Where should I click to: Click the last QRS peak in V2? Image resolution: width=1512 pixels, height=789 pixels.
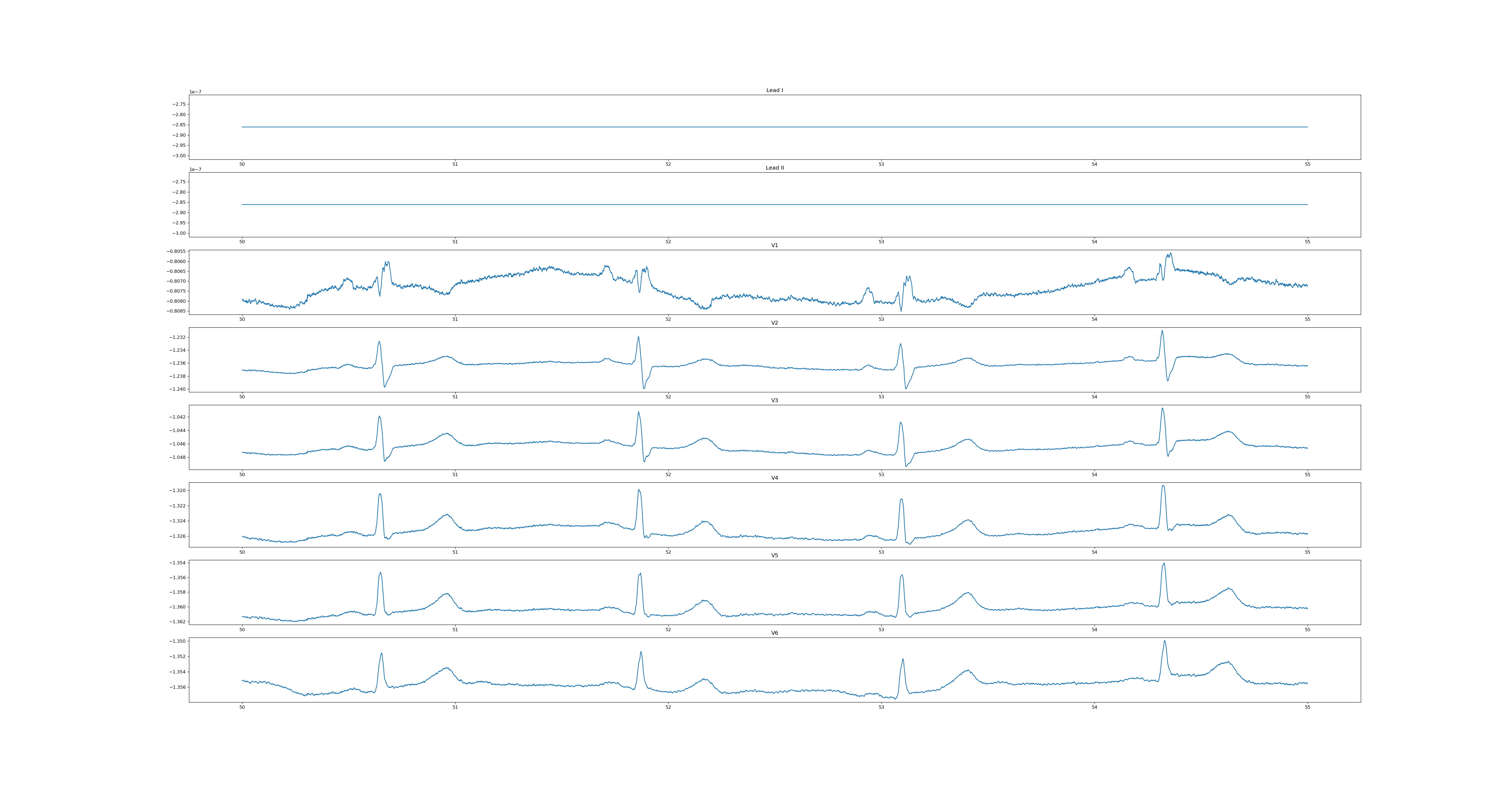1162,330
